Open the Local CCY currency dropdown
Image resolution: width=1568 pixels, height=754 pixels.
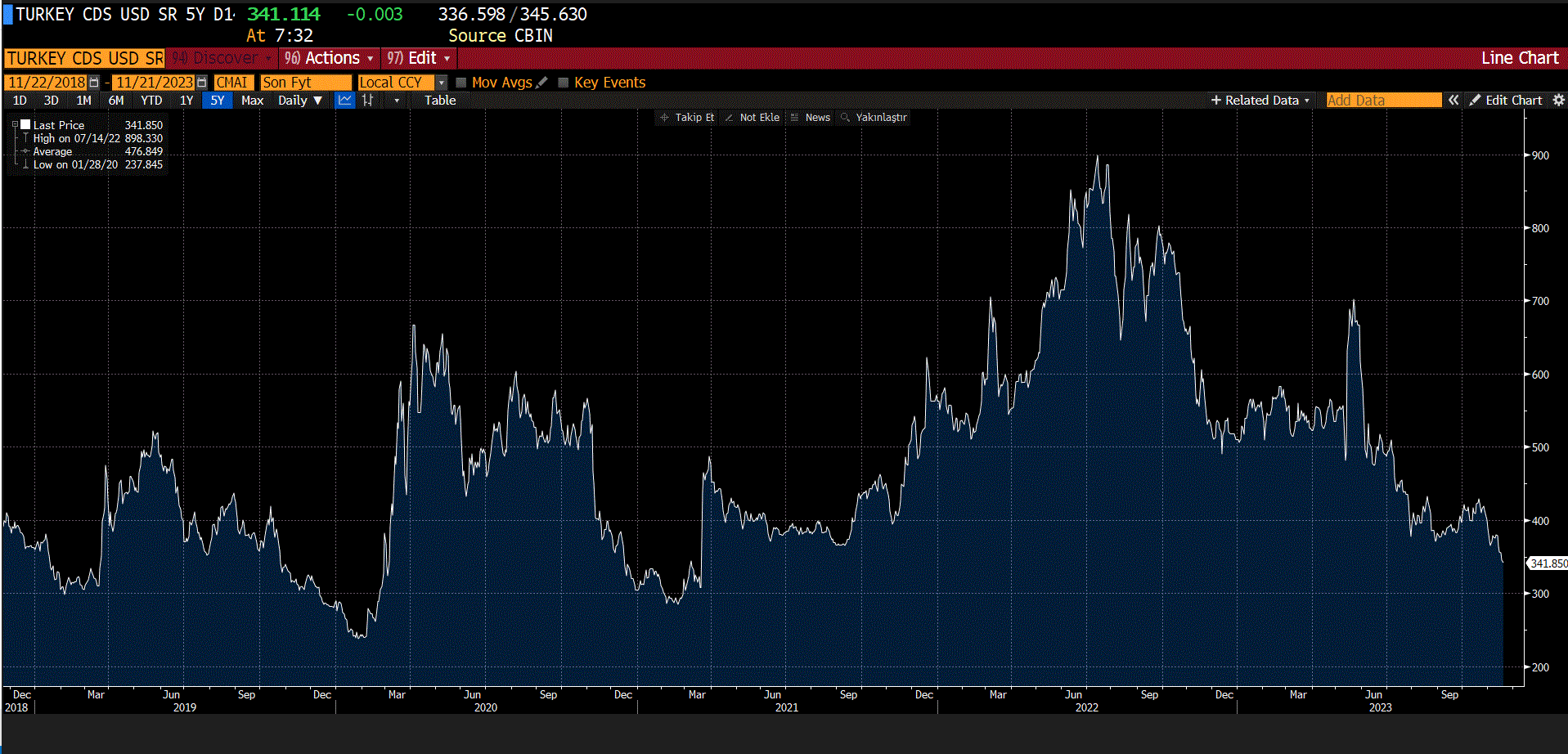[x=442, y=83]
